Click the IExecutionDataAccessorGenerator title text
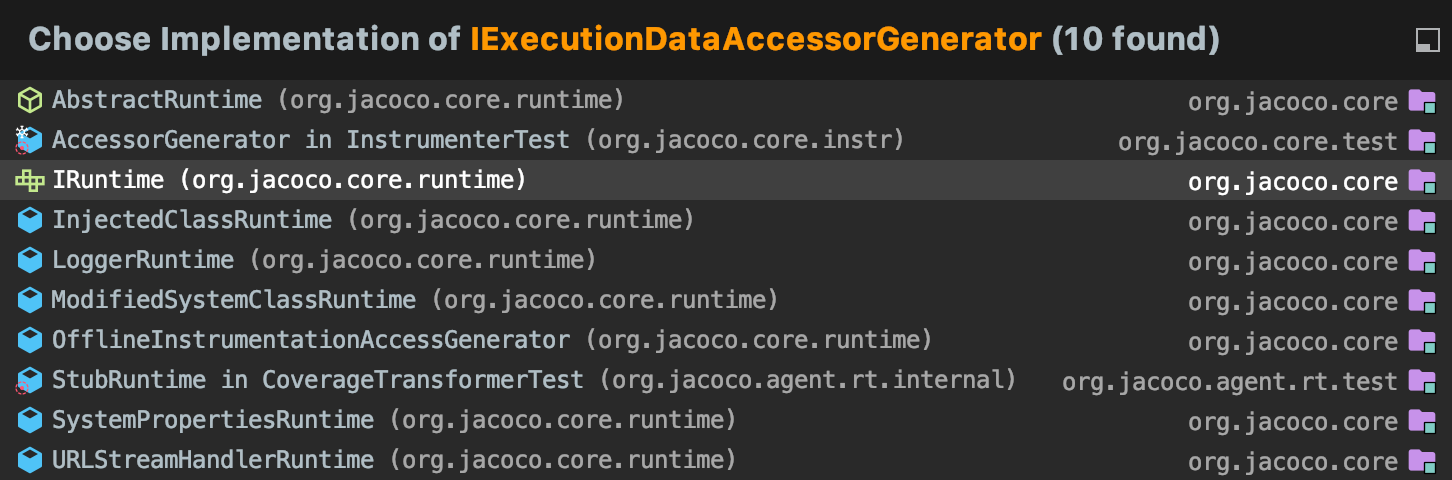Screen dimensions: 1452x480 click(755, 40)
